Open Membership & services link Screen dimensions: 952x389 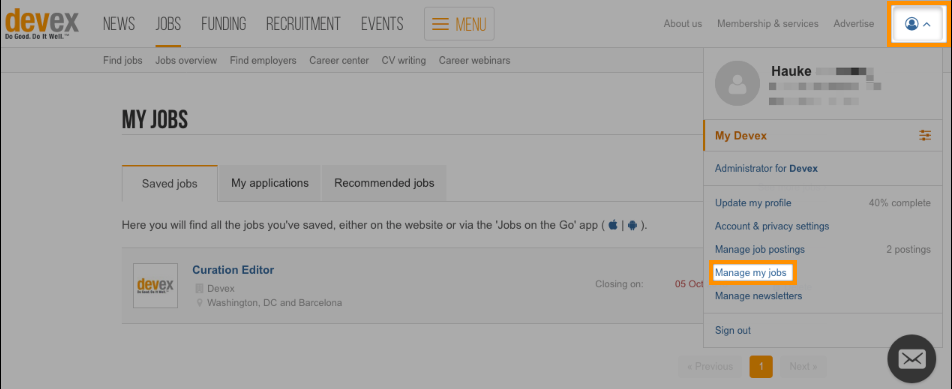click(x=767, y=24)
